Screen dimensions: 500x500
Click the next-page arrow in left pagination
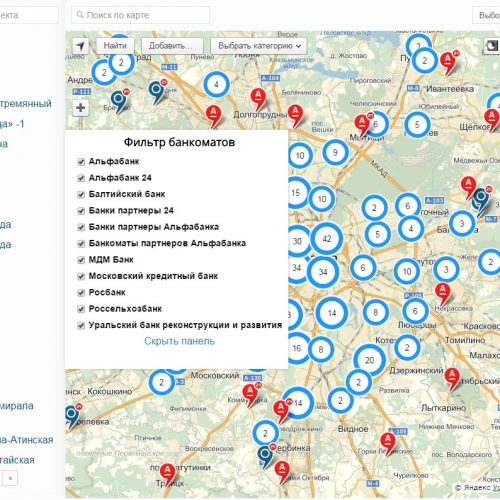(x=10, y=478)
